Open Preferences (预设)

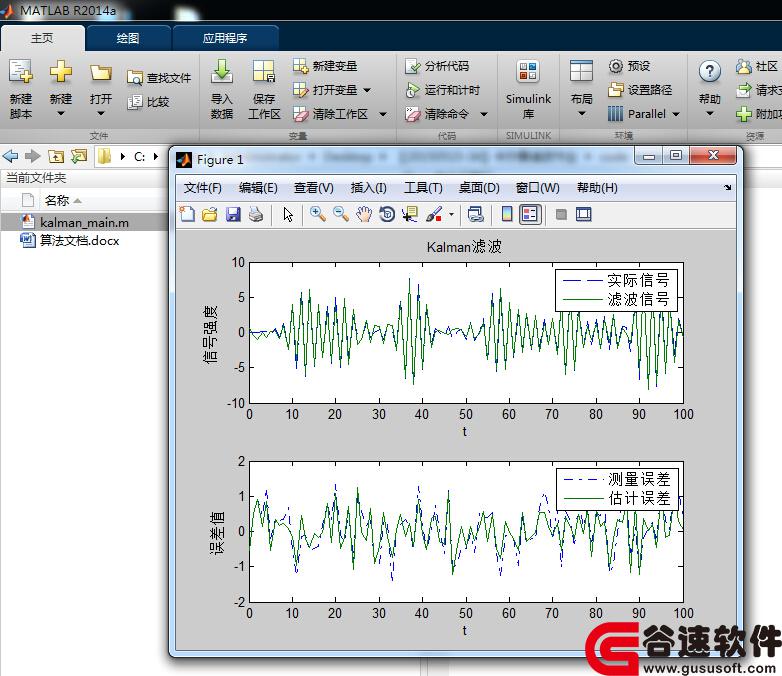coord(629,66)
